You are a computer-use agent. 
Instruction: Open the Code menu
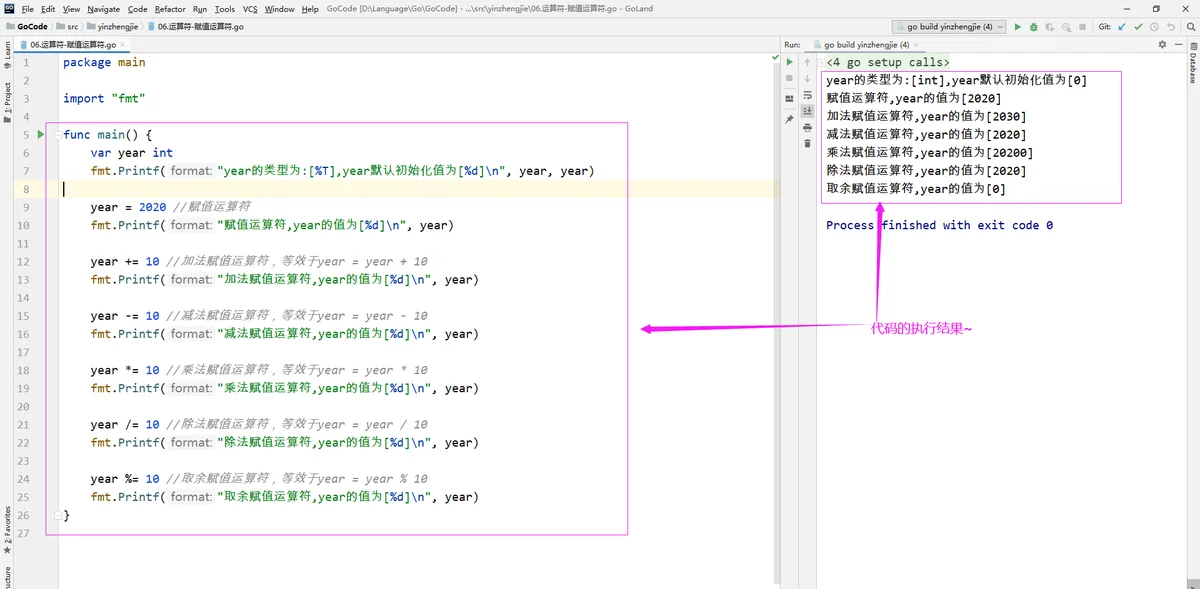[x=137, y=9]
